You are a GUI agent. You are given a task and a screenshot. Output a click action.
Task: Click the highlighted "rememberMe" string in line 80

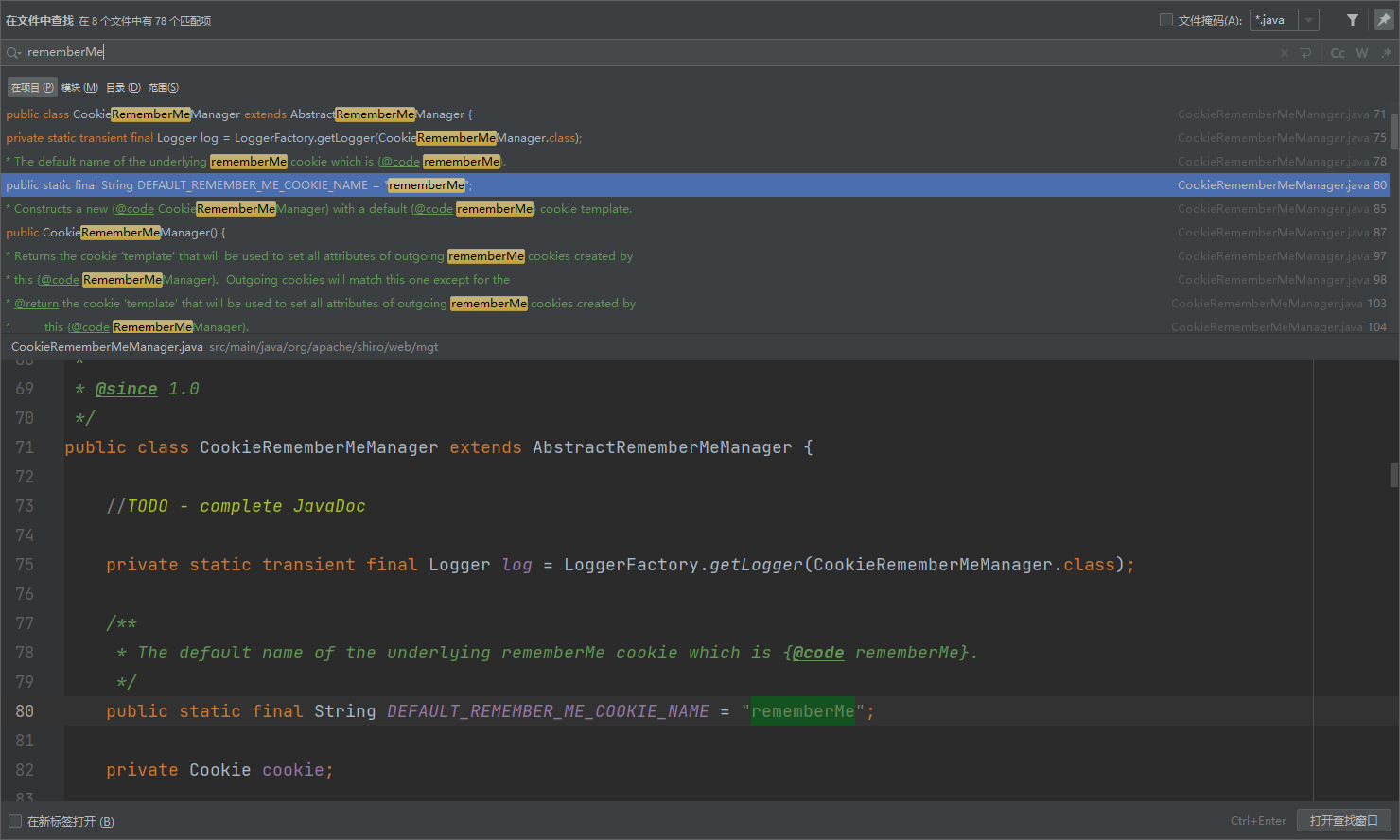(x=803, y=711)
